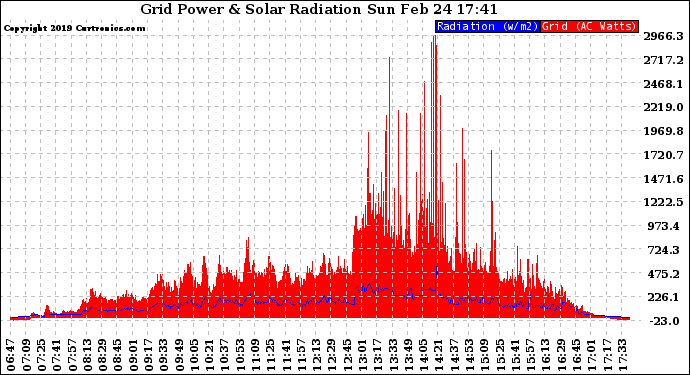The width and height of the screenshot is (690, 375).
Task: Click the 12:13 time label
Action: [316, 355]
